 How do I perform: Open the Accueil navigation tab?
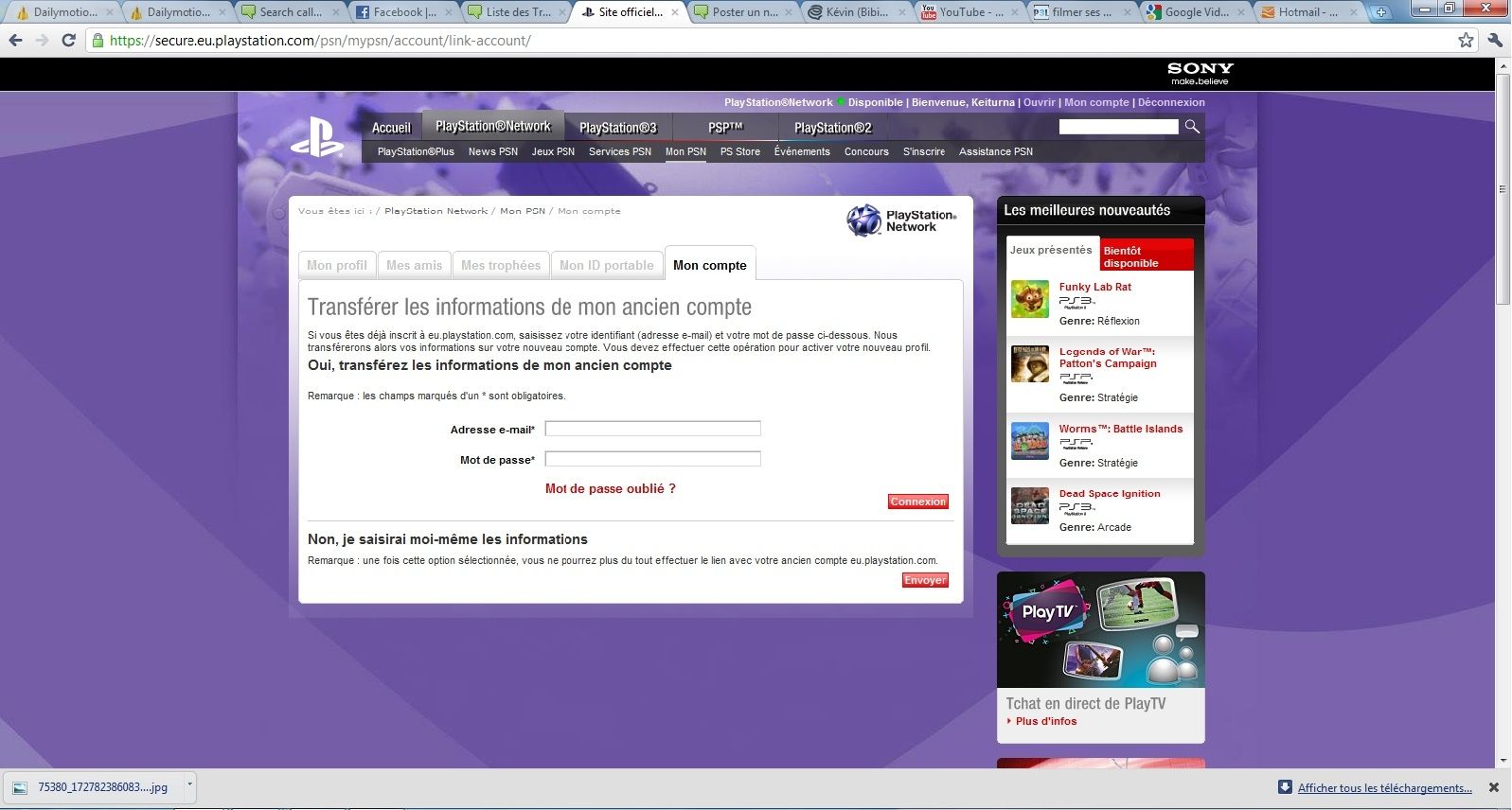(391, 128)
